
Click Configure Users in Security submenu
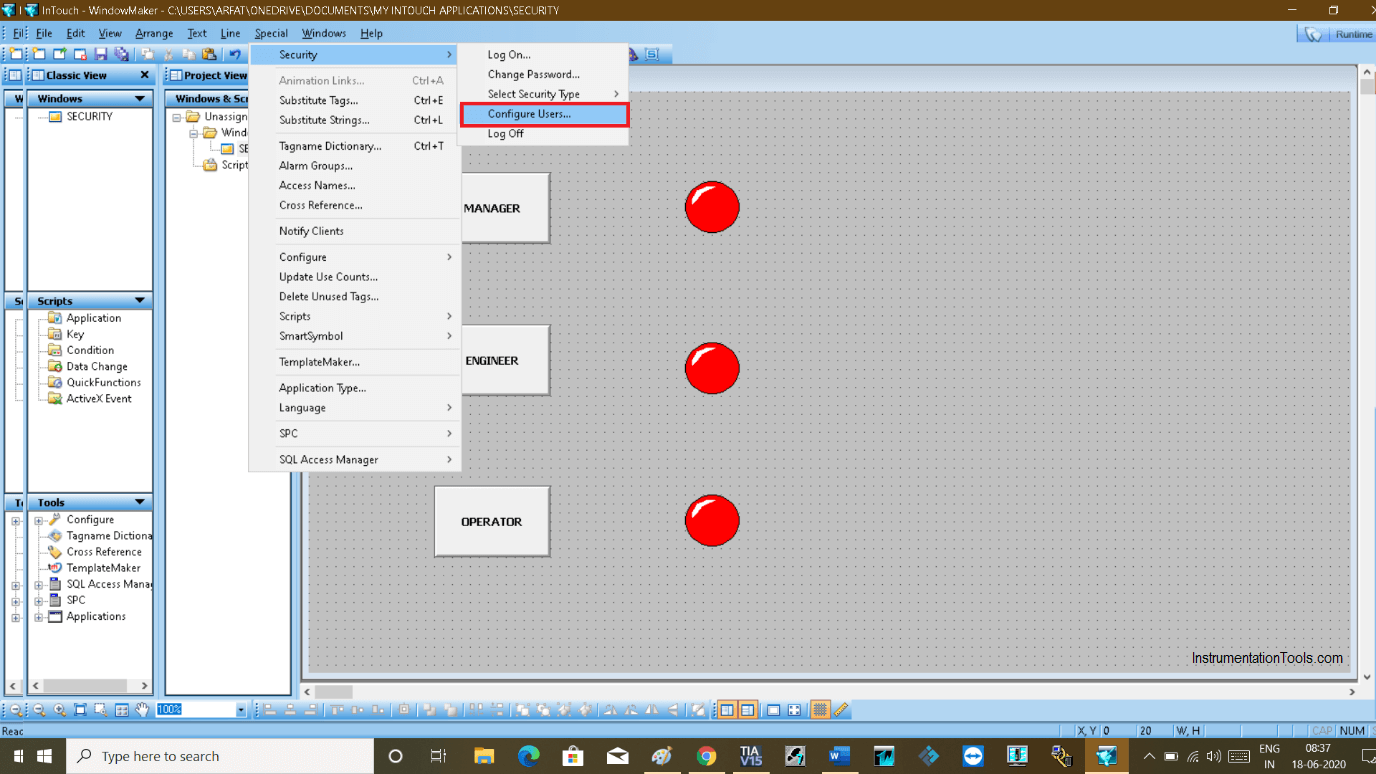[x=544, y=114]
